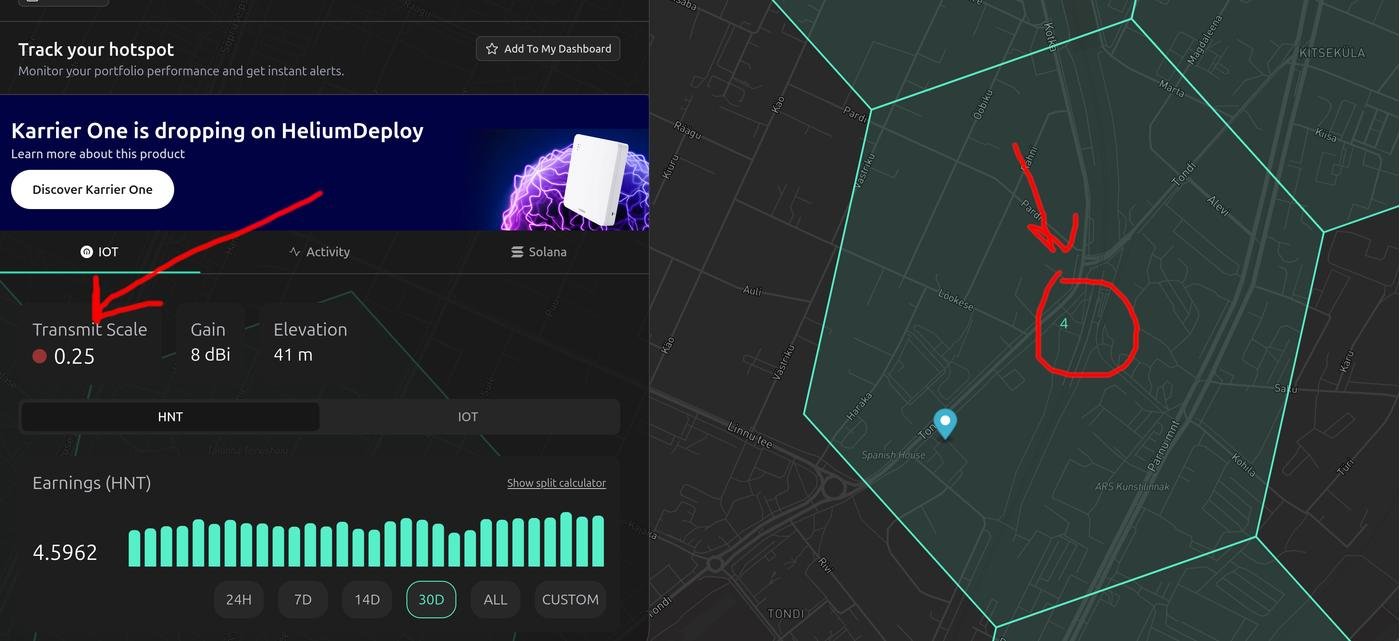Click the hex count number 4 on map
Viewport: 1400px width, 641px height.
click(x=1064, y=323)
